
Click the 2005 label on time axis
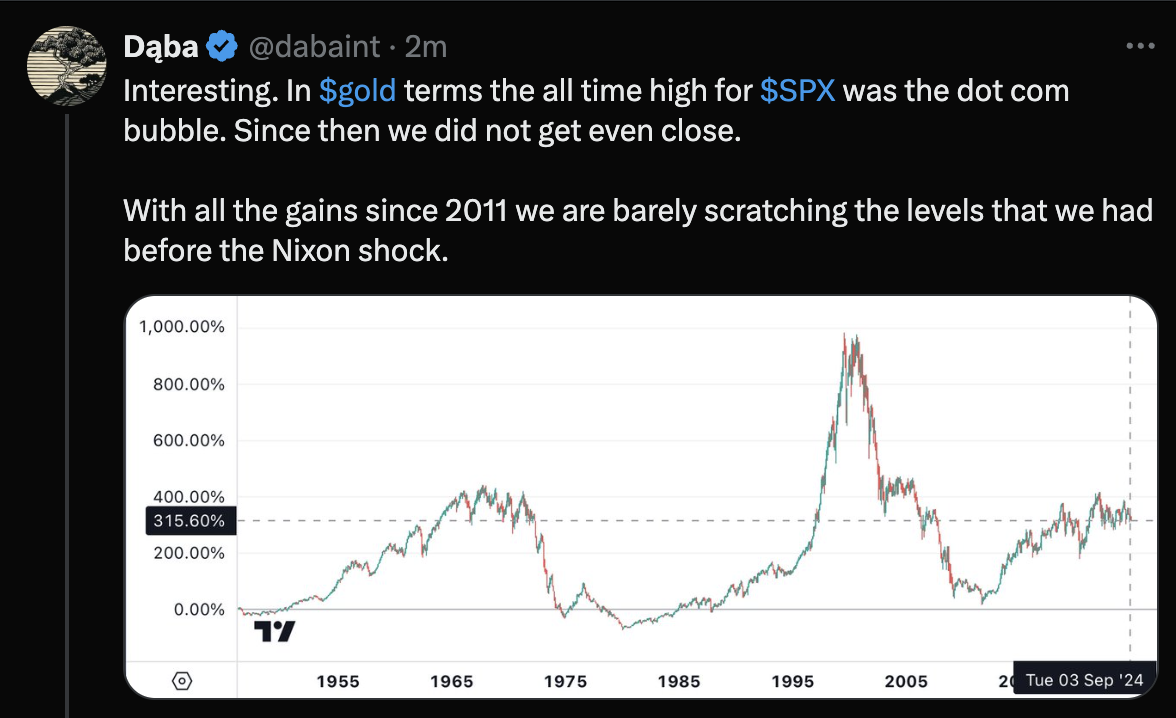tap(906, 681)
